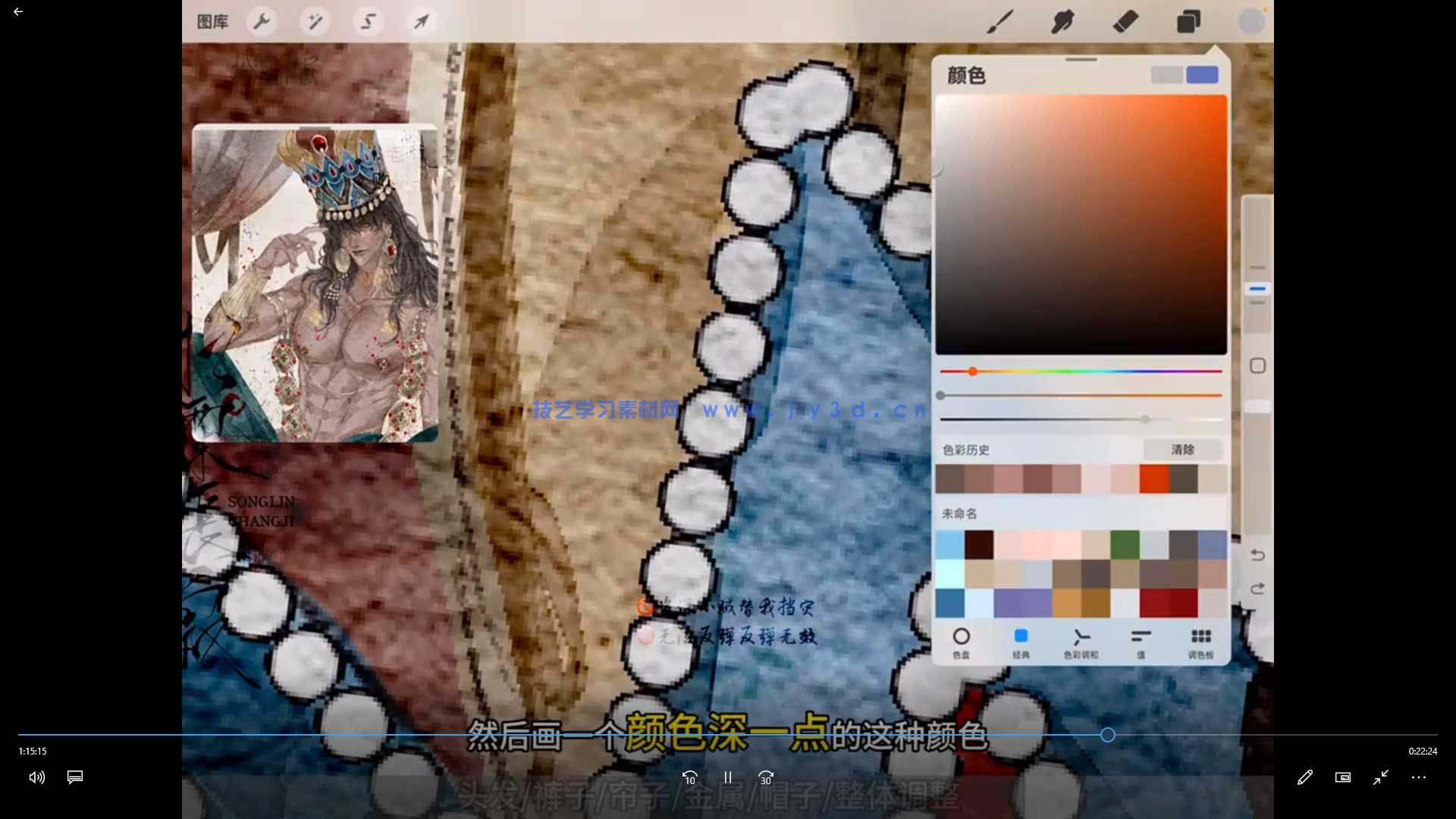Image resolution: width=1456 pixels, height=819 pixels.
Task: Open the Layers panel
Action: (x=1187, y=21)
